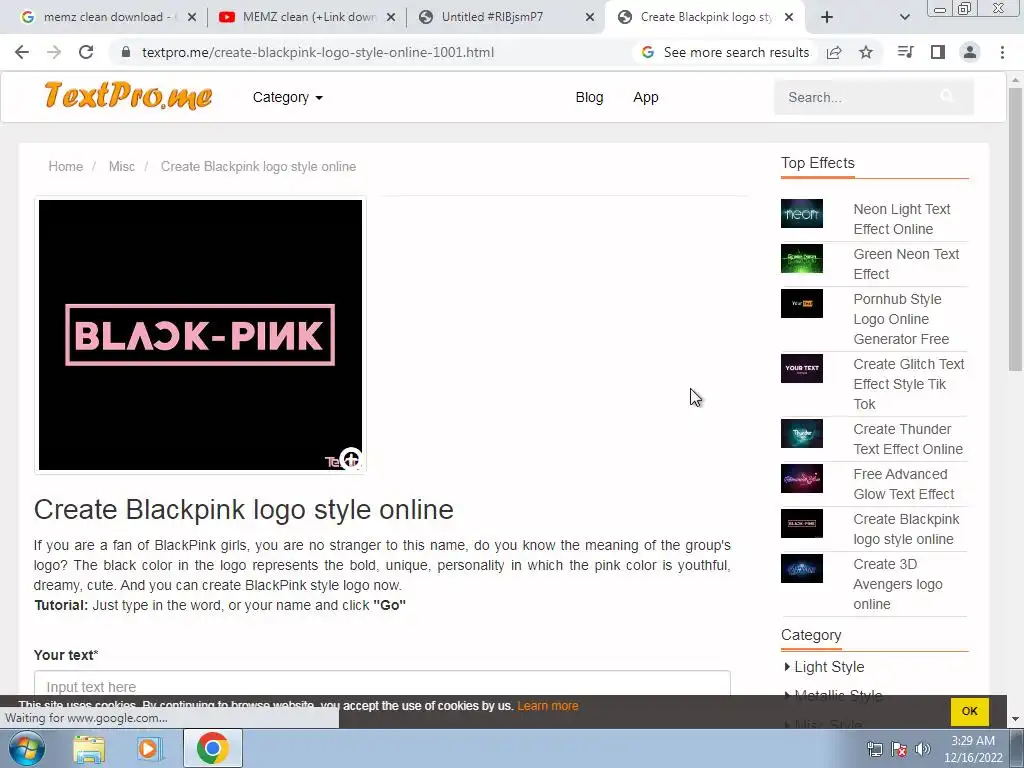Image resolution: width=1024 pixels, height=768 pixels.
Task: Open a new tab with the plus icon
Action: click(827, 17)
